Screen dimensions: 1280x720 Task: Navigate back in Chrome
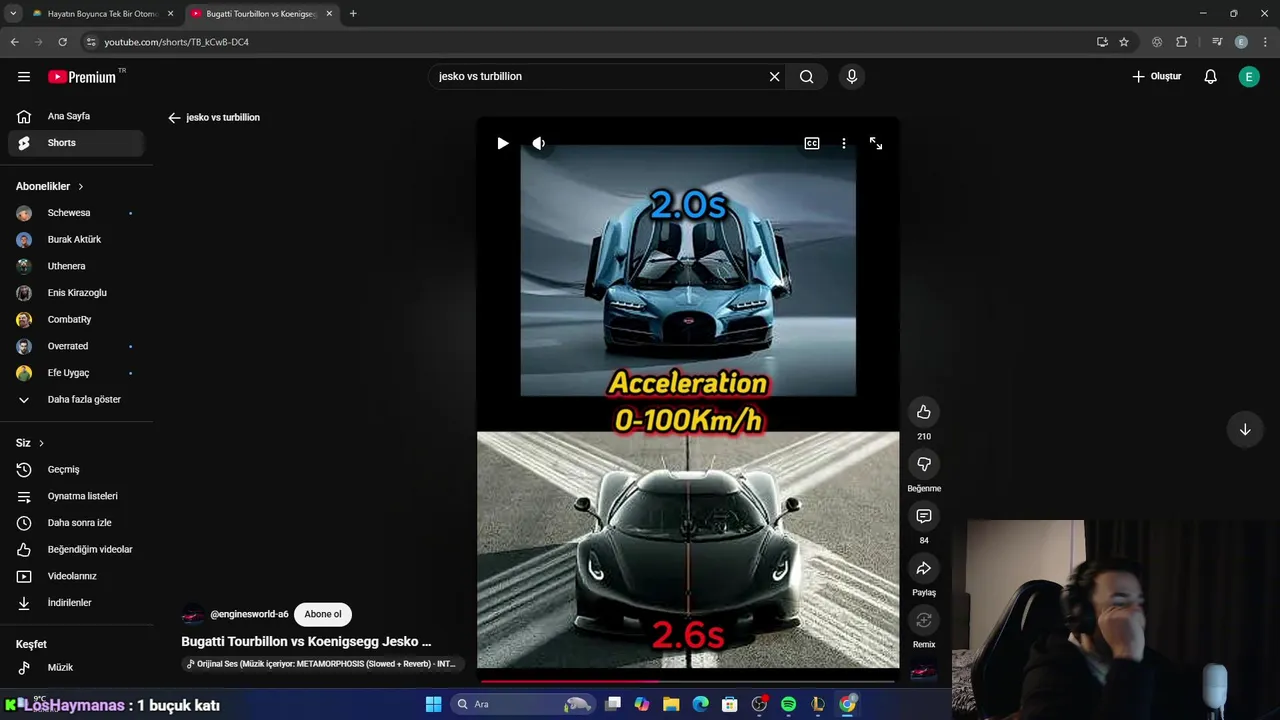14,42
